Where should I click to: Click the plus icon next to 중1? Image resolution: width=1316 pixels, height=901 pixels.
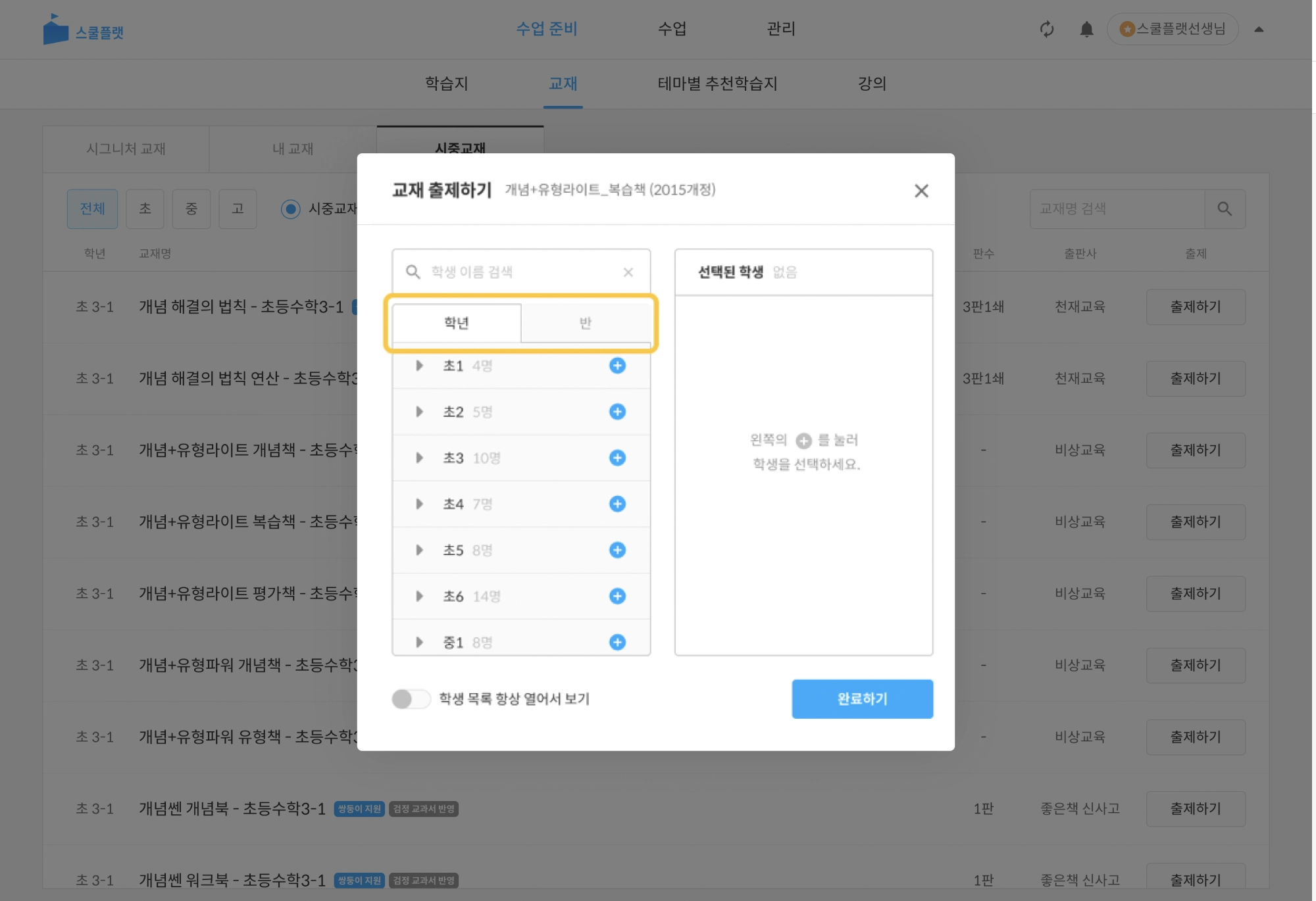617,642
